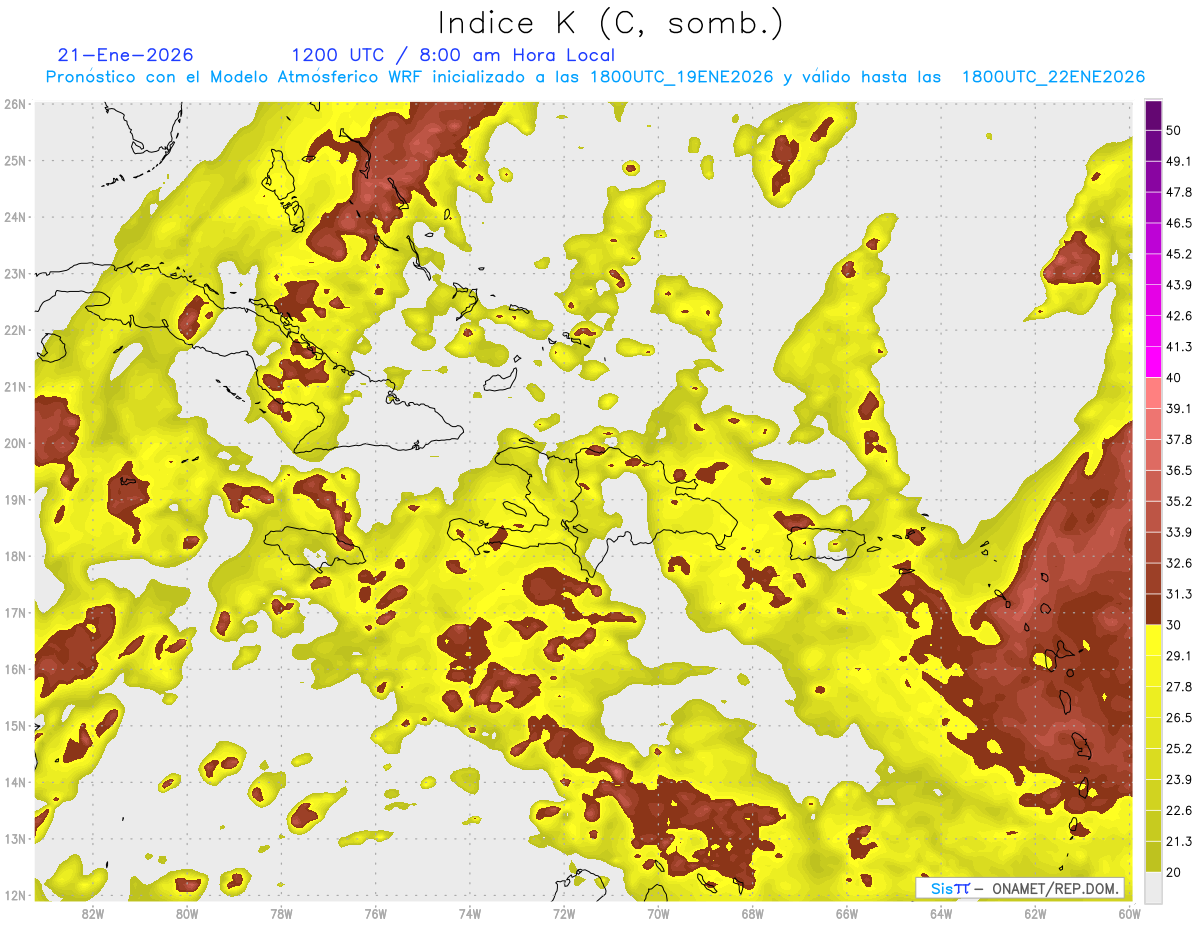Click the 20N latitude label
Screen dimensions: 1200x927
(15, 443)
